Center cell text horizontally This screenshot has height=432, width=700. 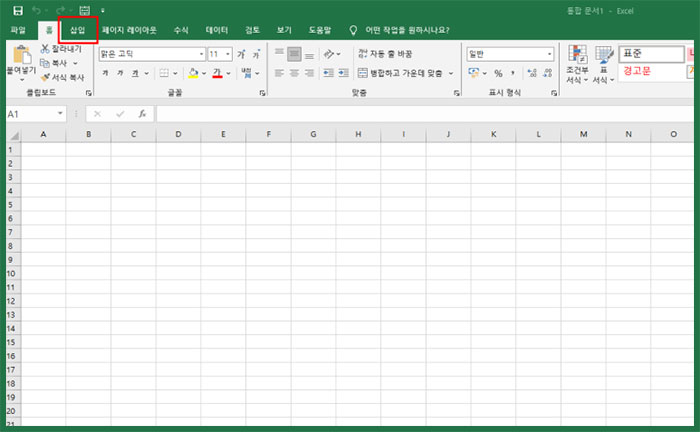coord(294,73)
